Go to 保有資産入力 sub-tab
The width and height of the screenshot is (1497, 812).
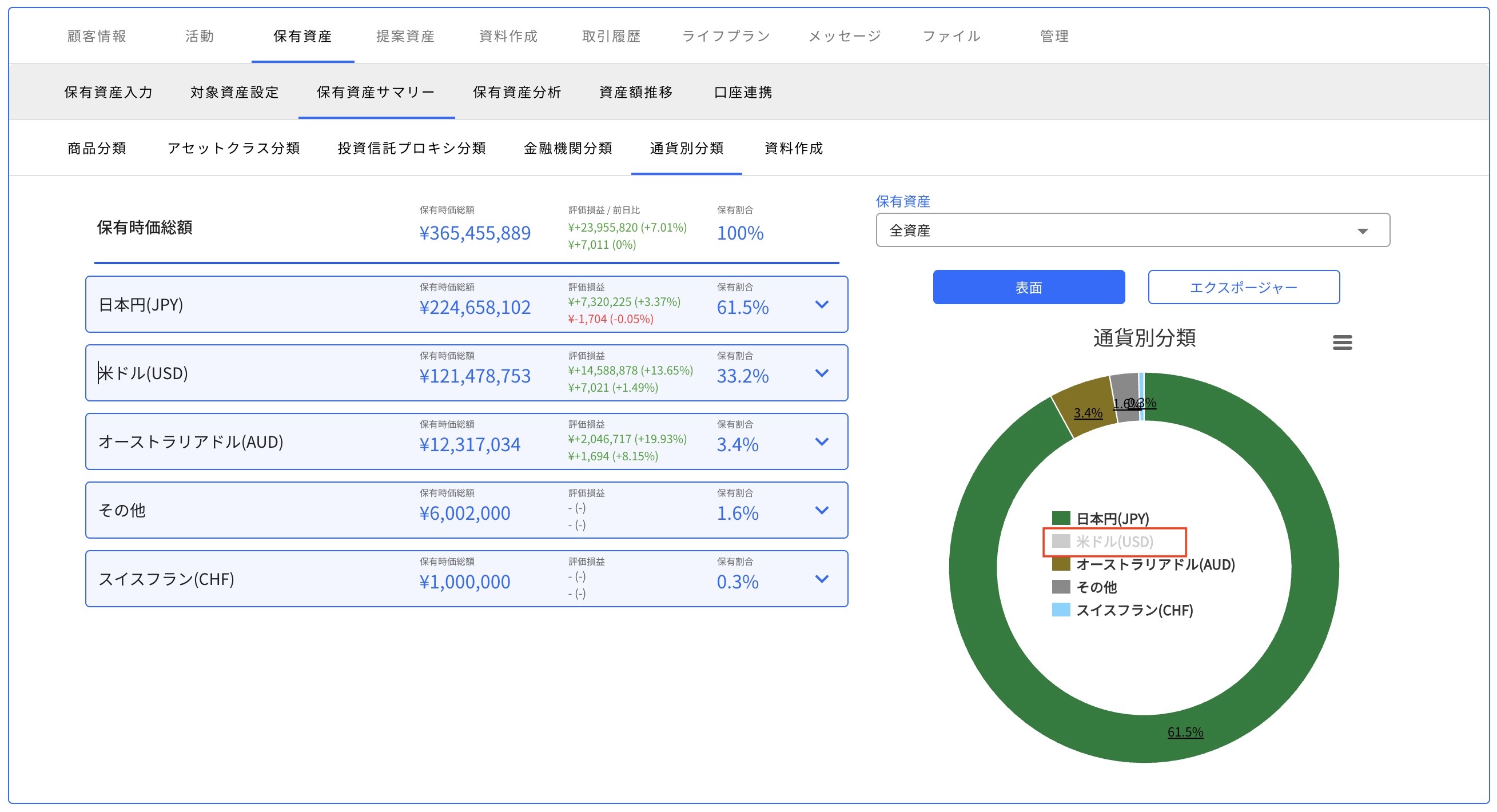coord(109,93)
